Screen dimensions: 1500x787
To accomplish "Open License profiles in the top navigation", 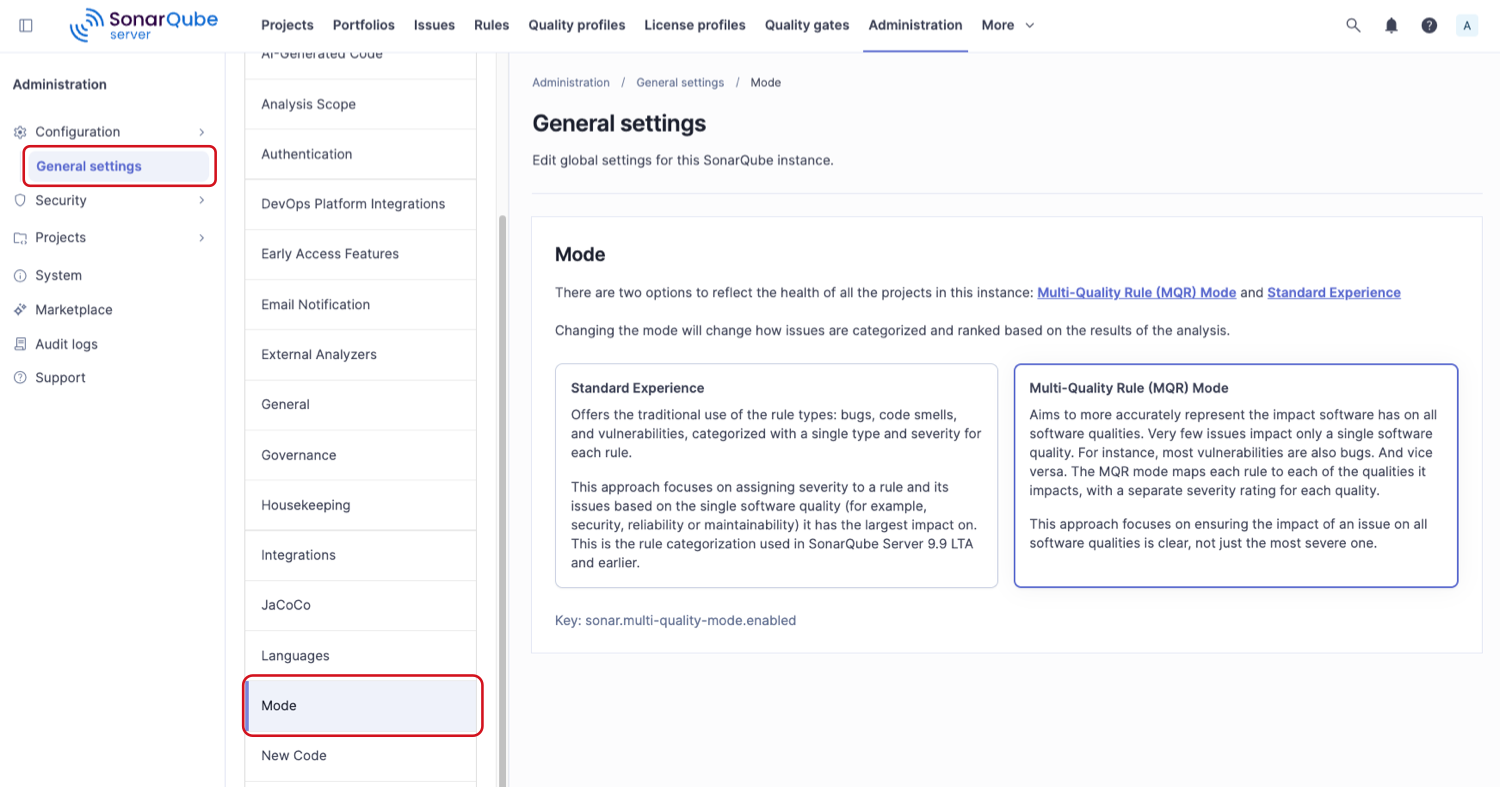I will (x=695, y=25).
